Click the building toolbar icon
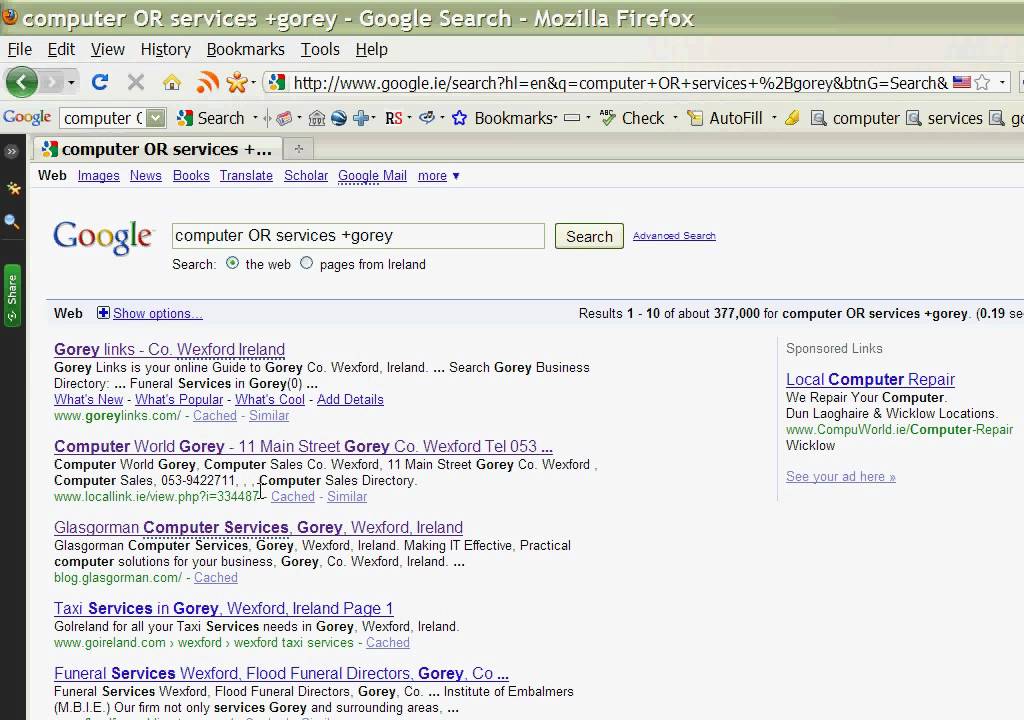 pyautogui.click(x=317, y=118)
